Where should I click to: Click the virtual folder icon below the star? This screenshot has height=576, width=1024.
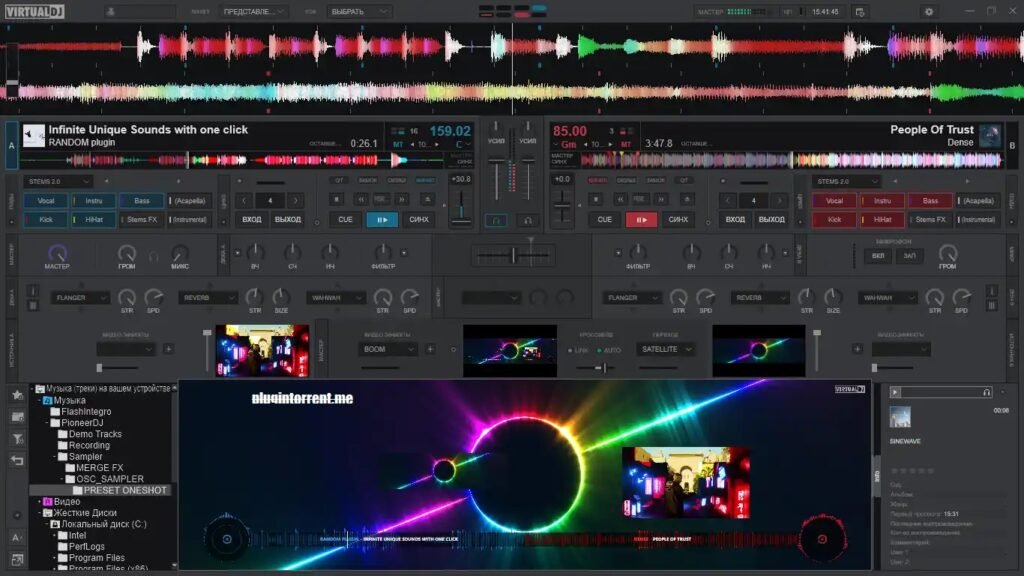pos(18,417)
